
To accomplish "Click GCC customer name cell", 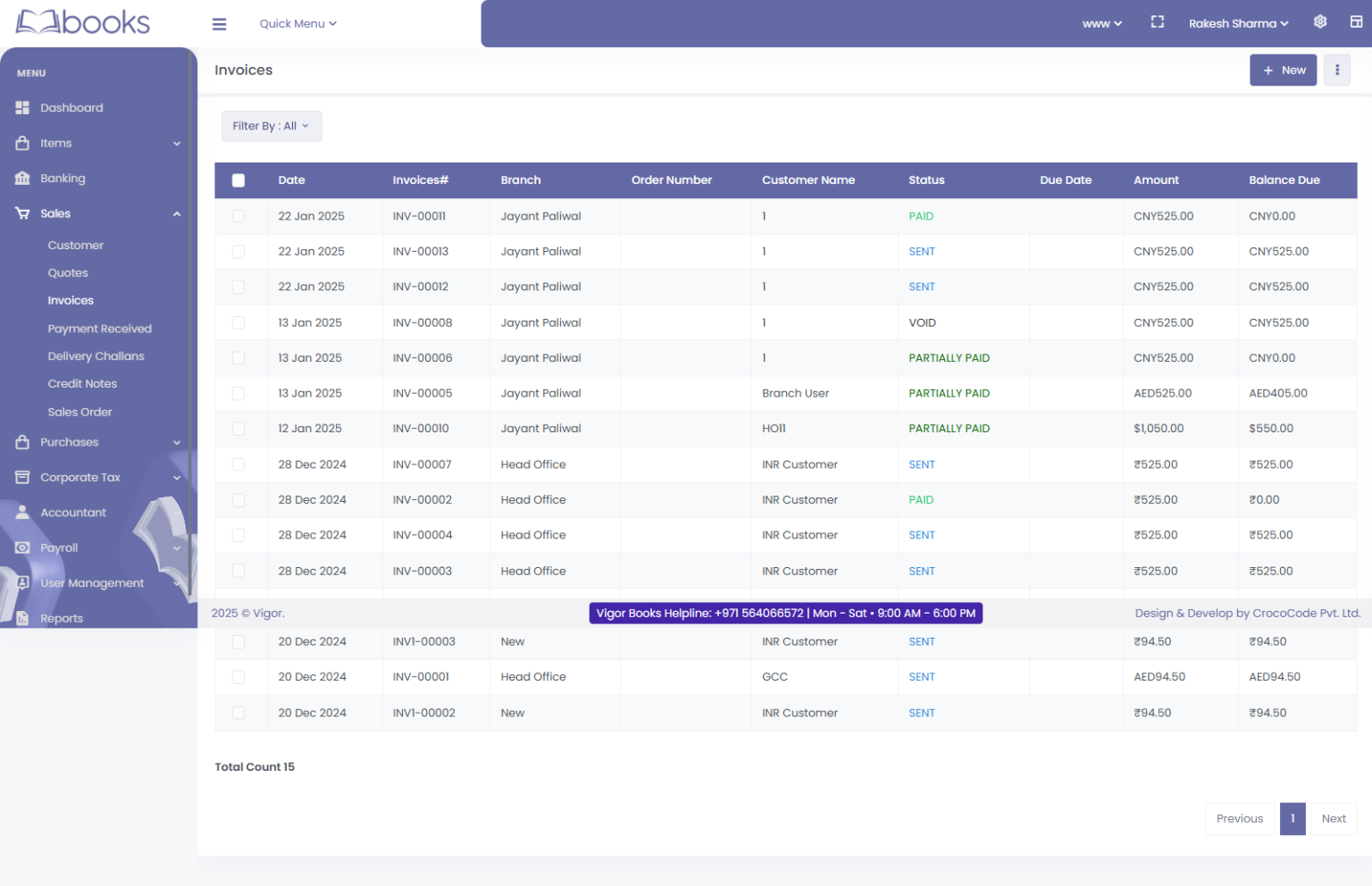I will click(775, 677).
